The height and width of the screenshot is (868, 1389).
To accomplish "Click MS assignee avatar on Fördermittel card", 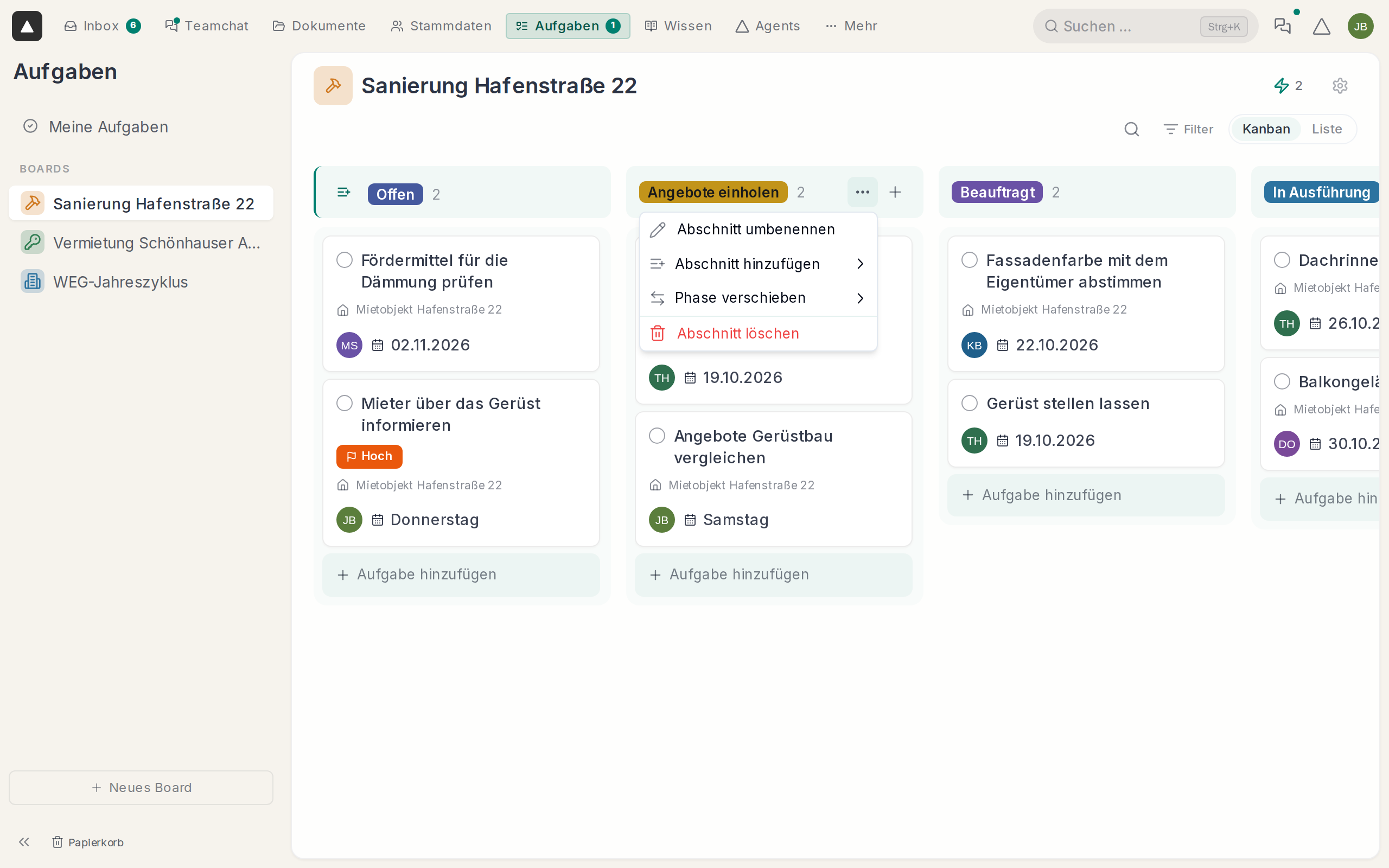I will pos(349,345).
